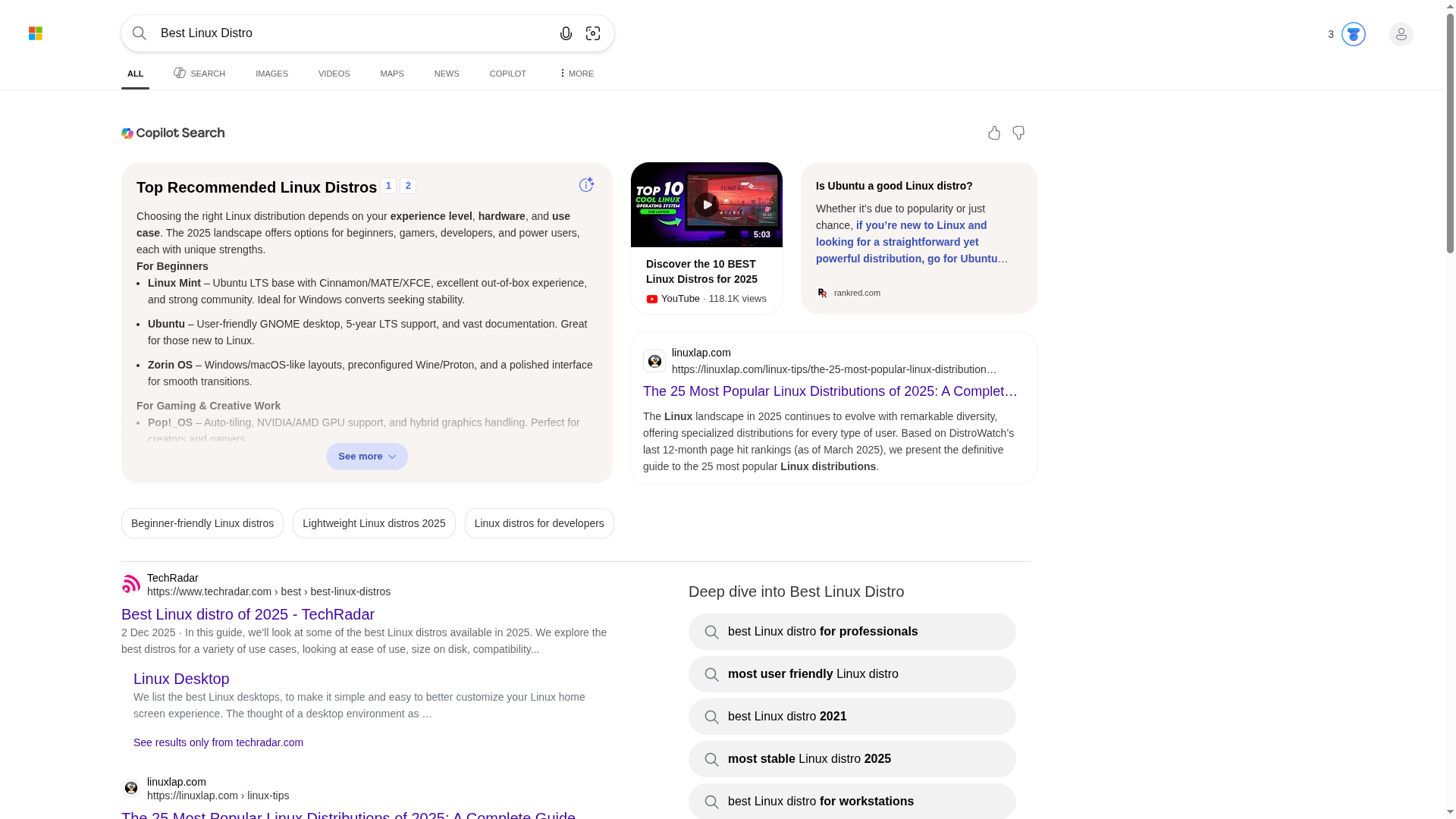The height and width of the screenshot is (819, 1456).
Task: Switch to the IMAGES tab
Action: pos(271,74)
